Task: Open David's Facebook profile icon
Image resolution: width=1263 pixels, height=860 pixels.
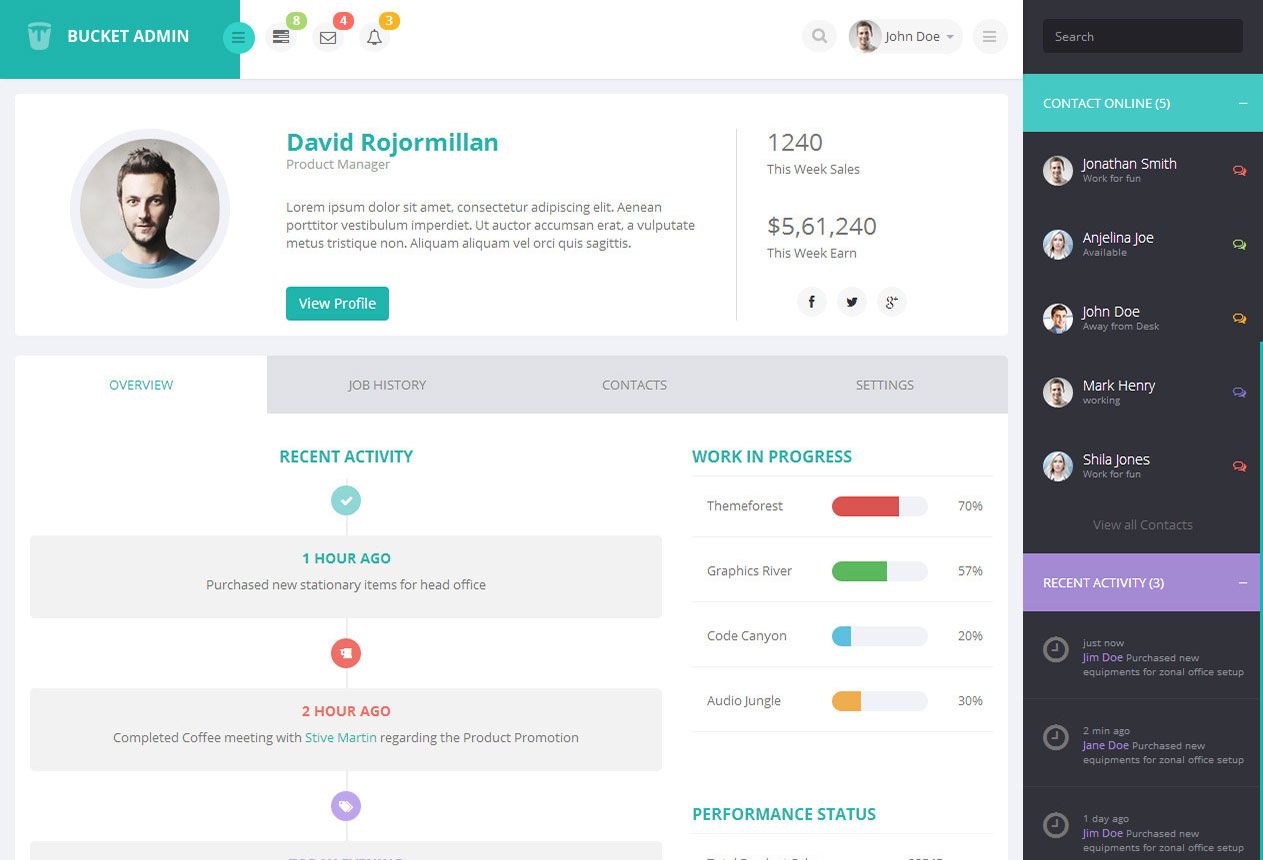Action: pyautogui.click(x=811, y=302)
